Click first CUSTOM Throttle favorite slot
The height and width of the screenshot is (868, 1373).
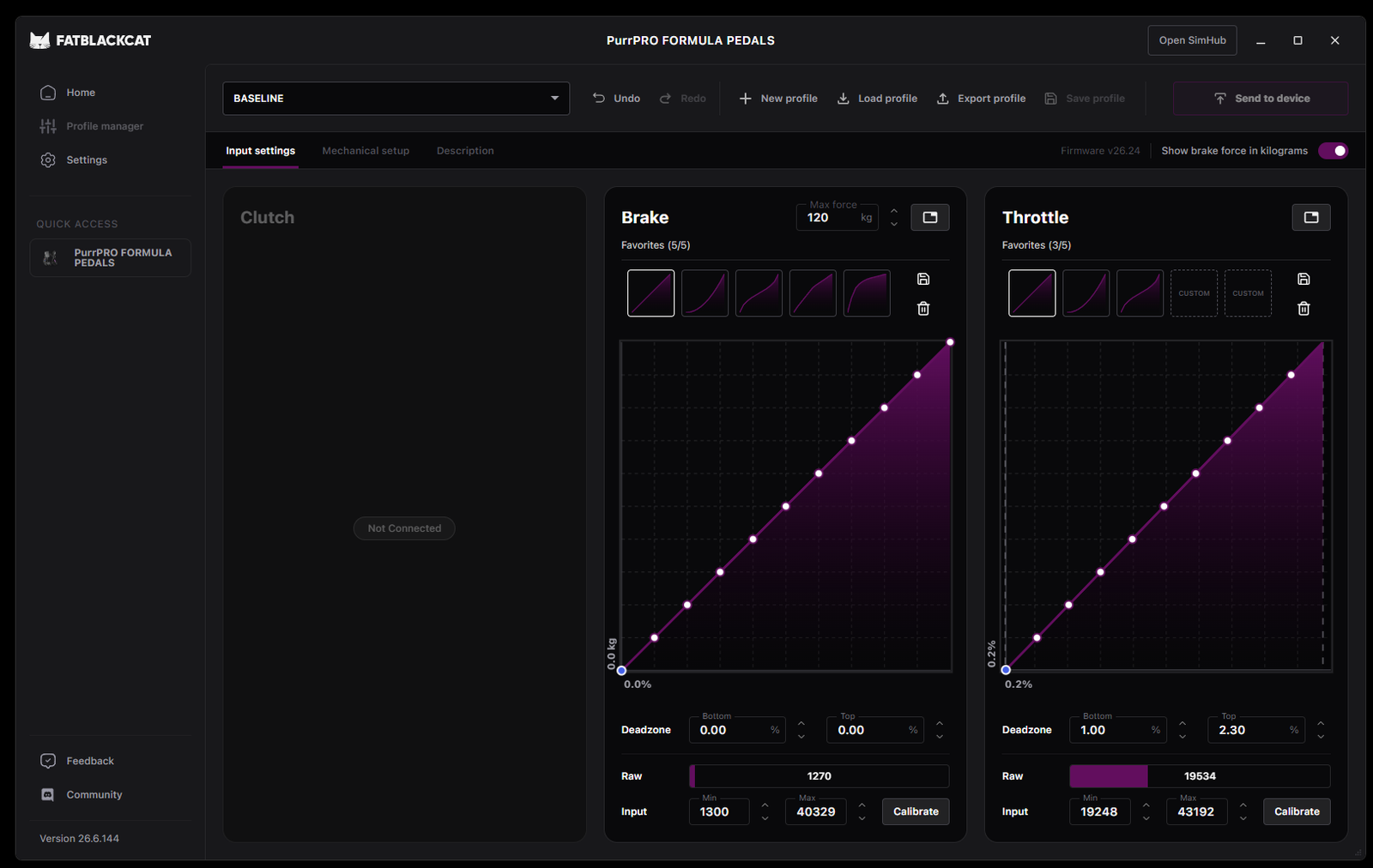[x=1194, y=293]
